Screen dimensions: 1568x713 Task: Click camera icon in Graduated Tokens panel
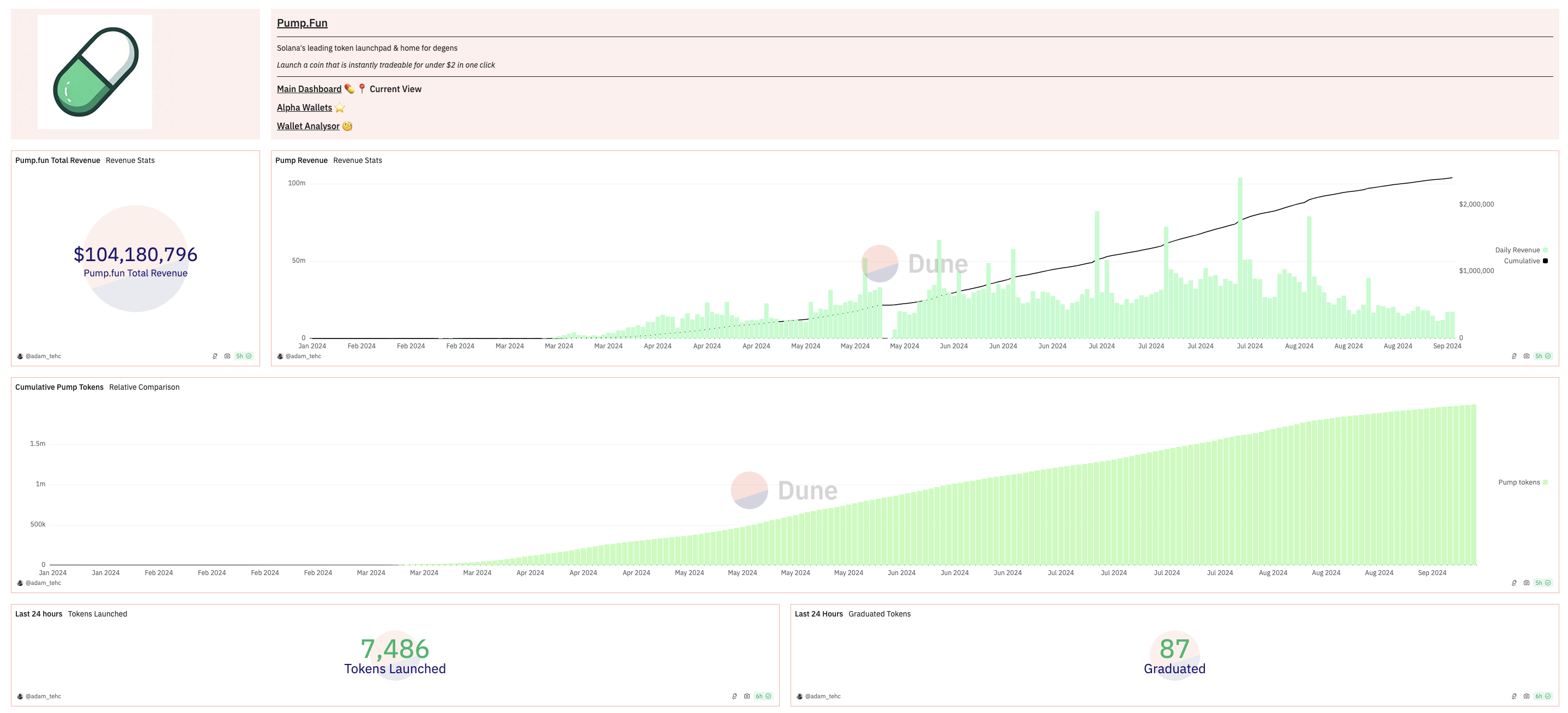coord(1526,696)
